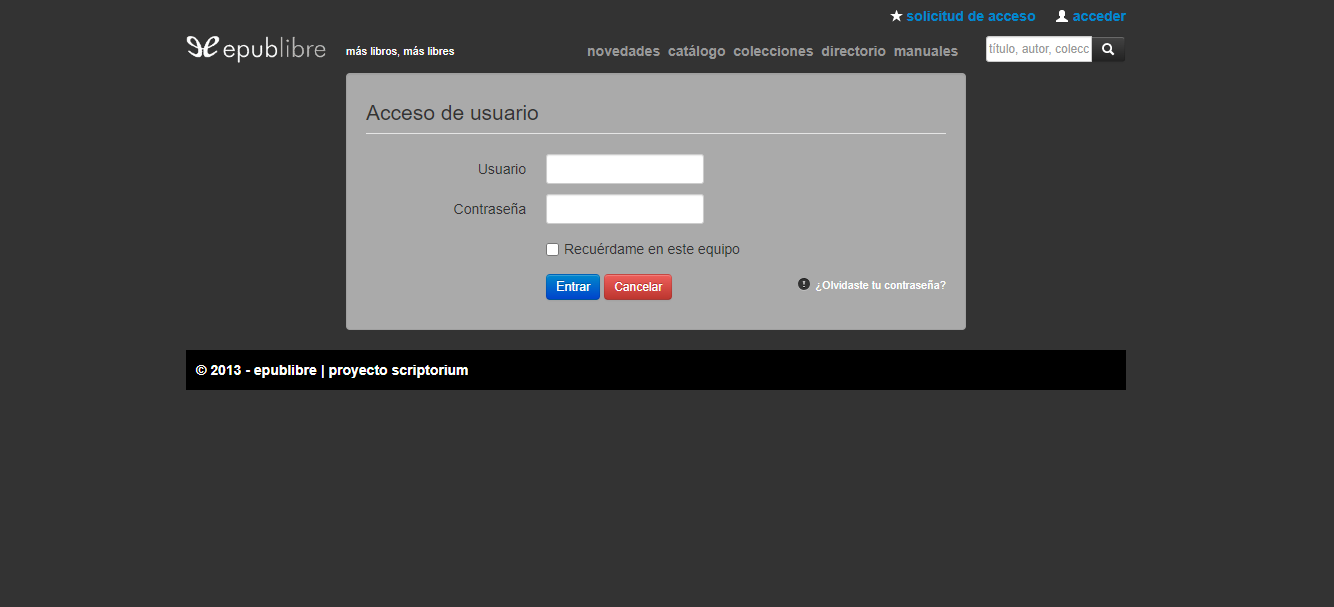
Task: Click the más libros, más libres tagline
Action: [399, 50]
